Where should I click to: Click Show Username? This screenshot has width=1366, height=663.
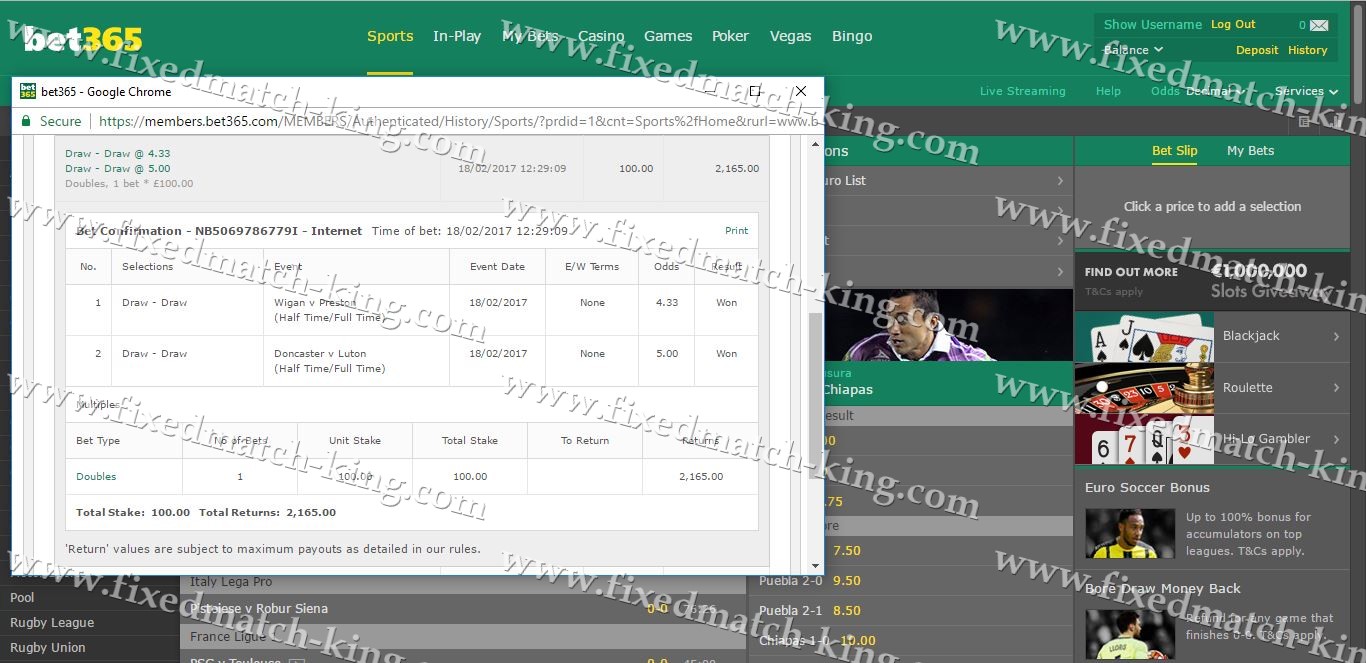(1153, 25)
